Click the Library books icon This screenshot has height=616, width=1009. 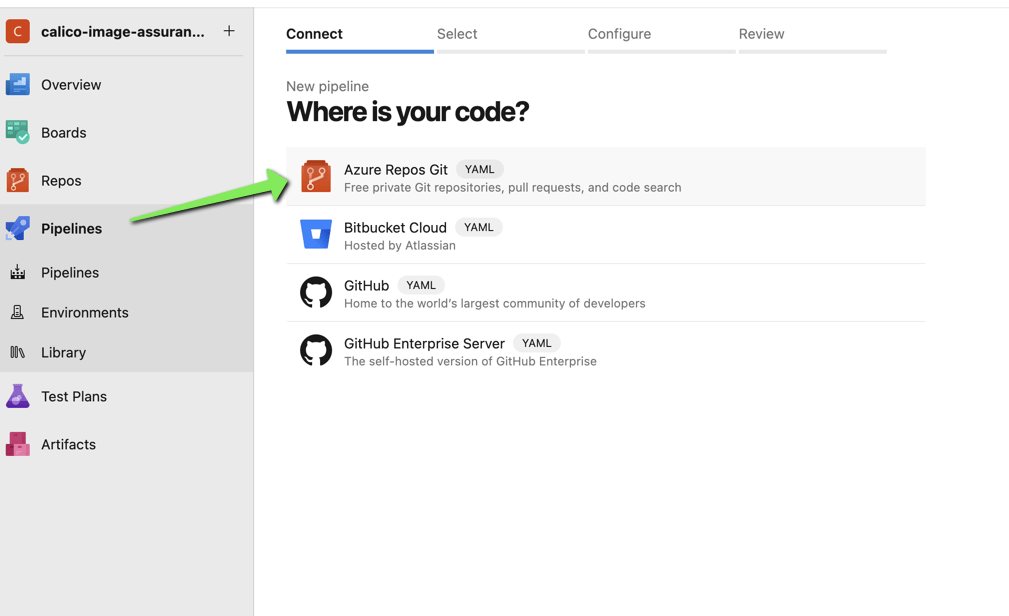pyautogui.click(x=18, y=352)
